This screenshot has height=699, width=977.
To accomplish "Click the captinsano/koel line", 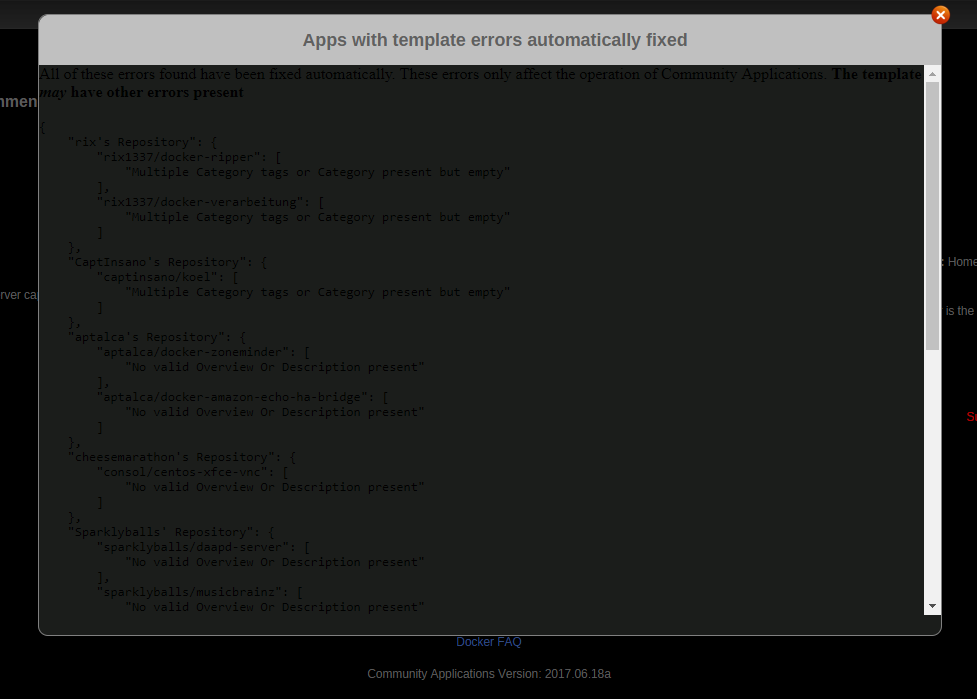I will click(167, 277).
